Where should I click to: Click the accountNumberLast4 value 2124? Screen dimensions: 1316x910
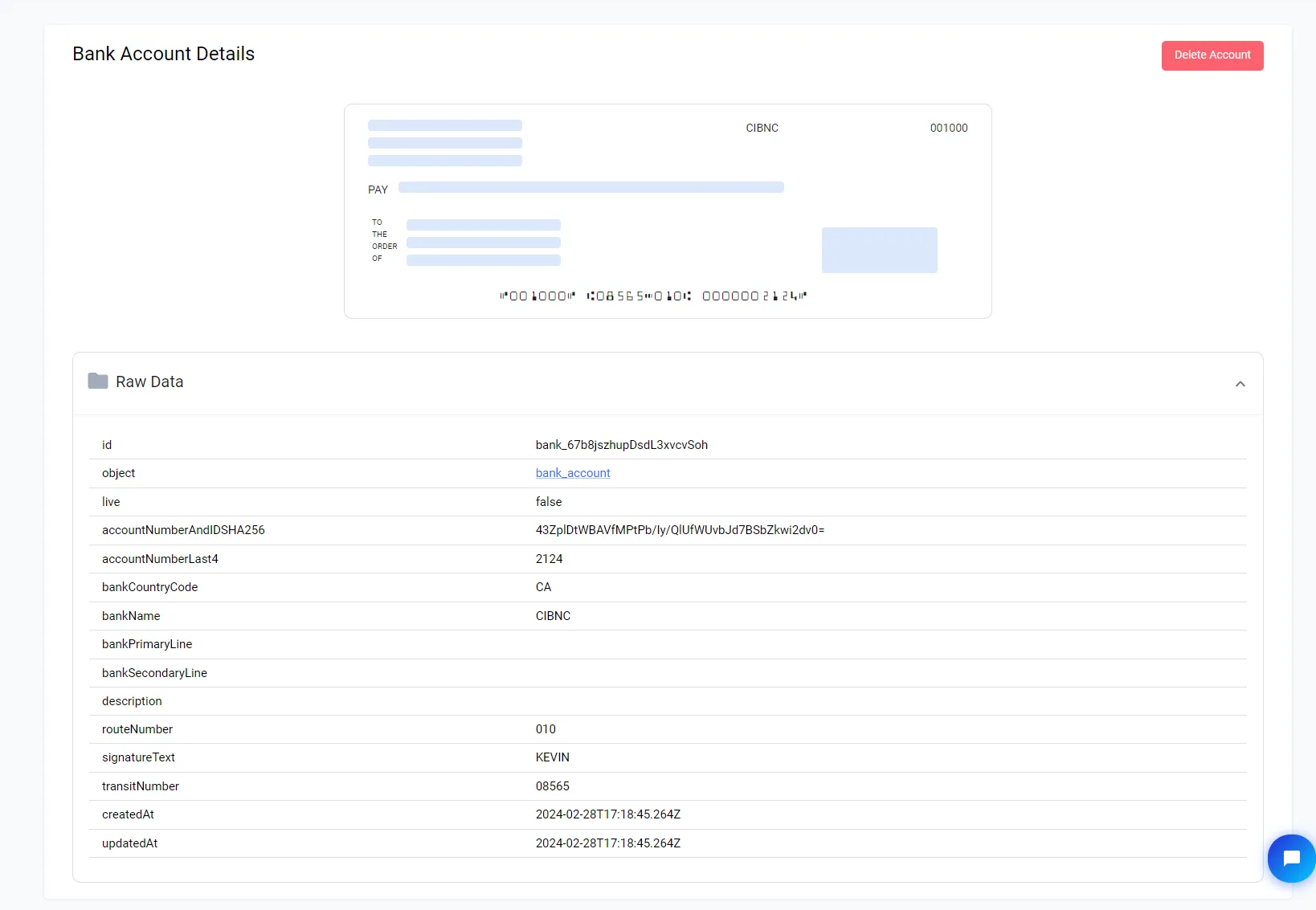coord(550,559)
